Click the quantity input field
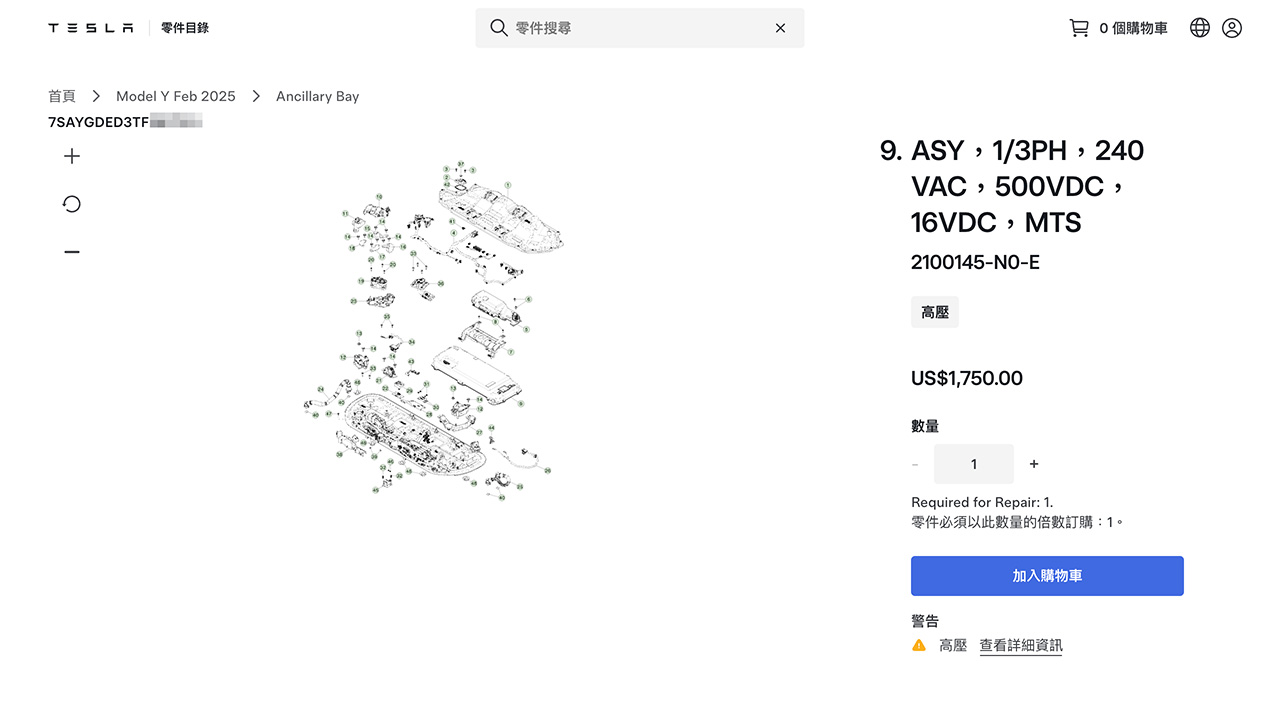The width and height of the screenshot is (1280, 720). [974, 464]
